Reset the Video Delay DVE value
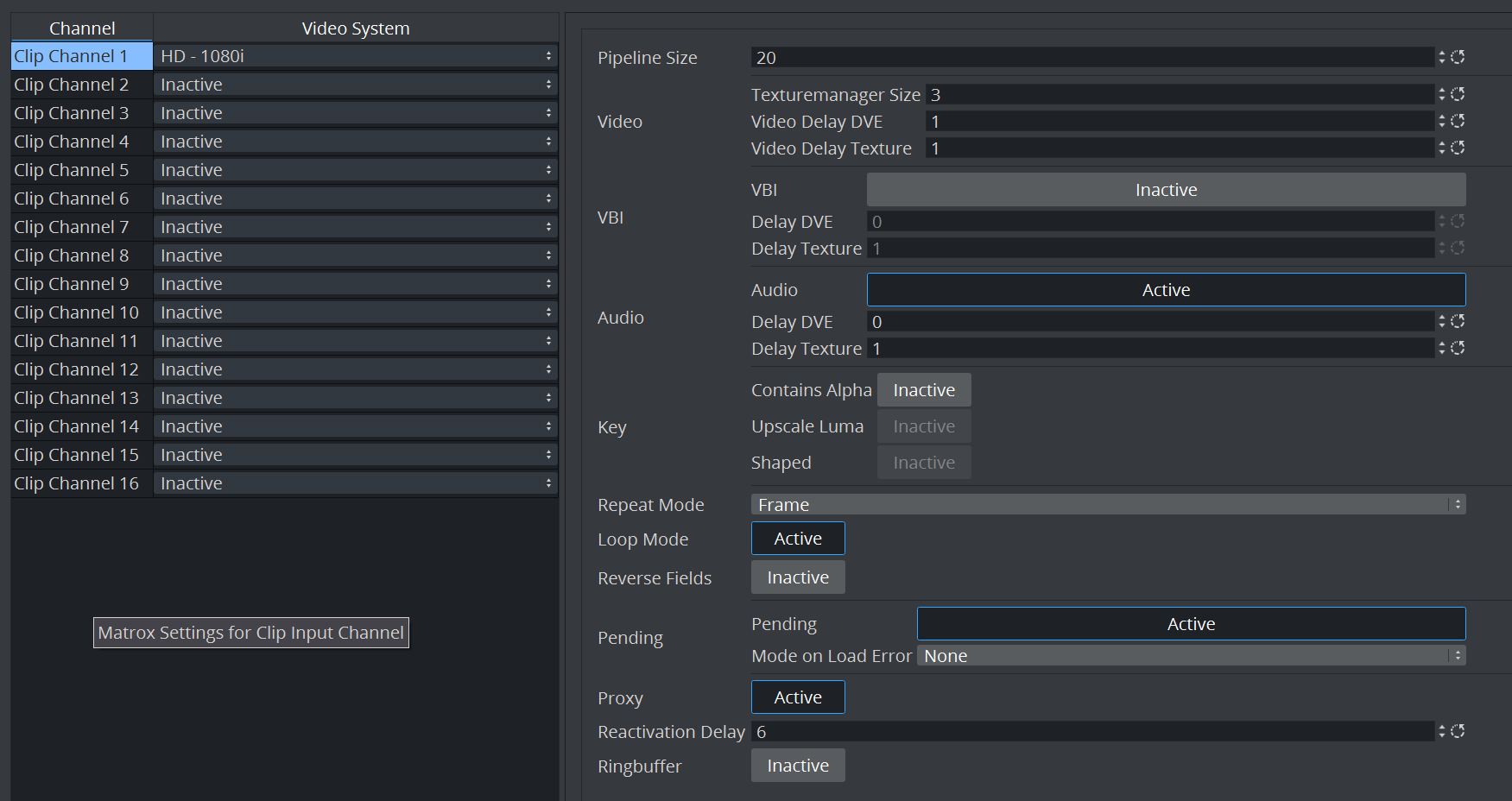The width and height of the screenshot is (1512, 801). [x=1458, y=121]
